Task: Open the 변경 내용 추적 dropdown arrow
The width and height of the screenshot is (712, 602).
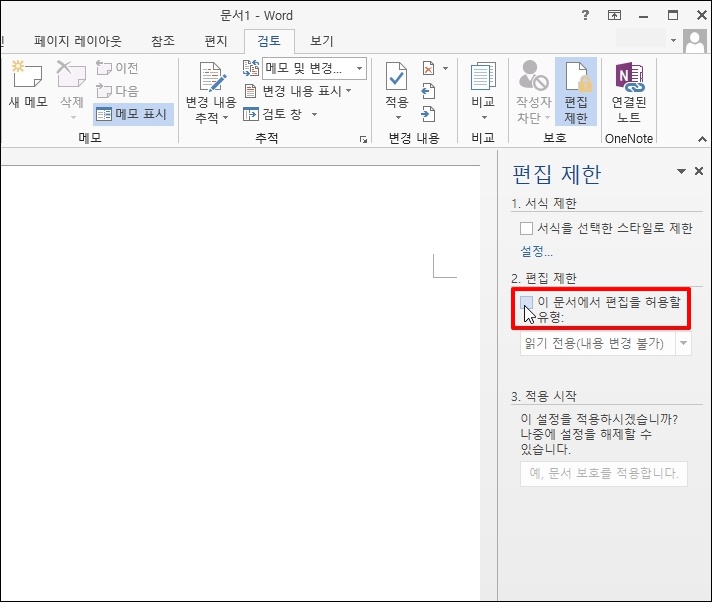Action: [225, 118]
